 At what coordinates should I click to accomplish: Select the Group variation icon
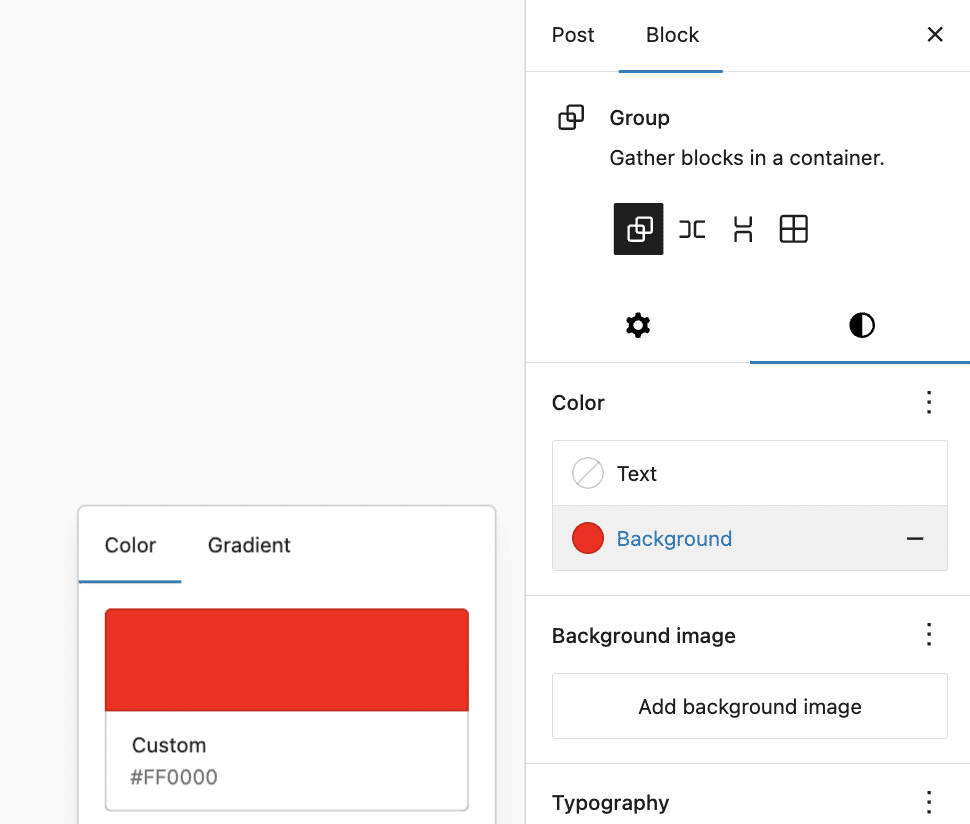(x=638, y=229)
